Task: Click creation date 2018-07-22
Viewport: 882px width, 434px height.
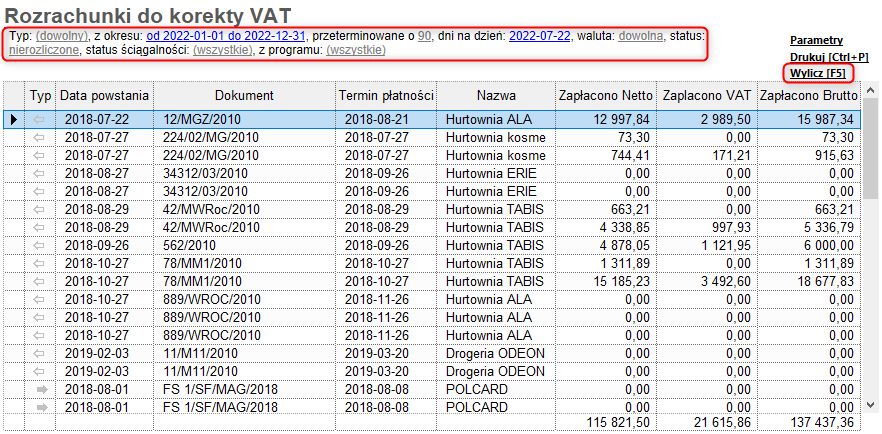Action: [x=97, y=119]
